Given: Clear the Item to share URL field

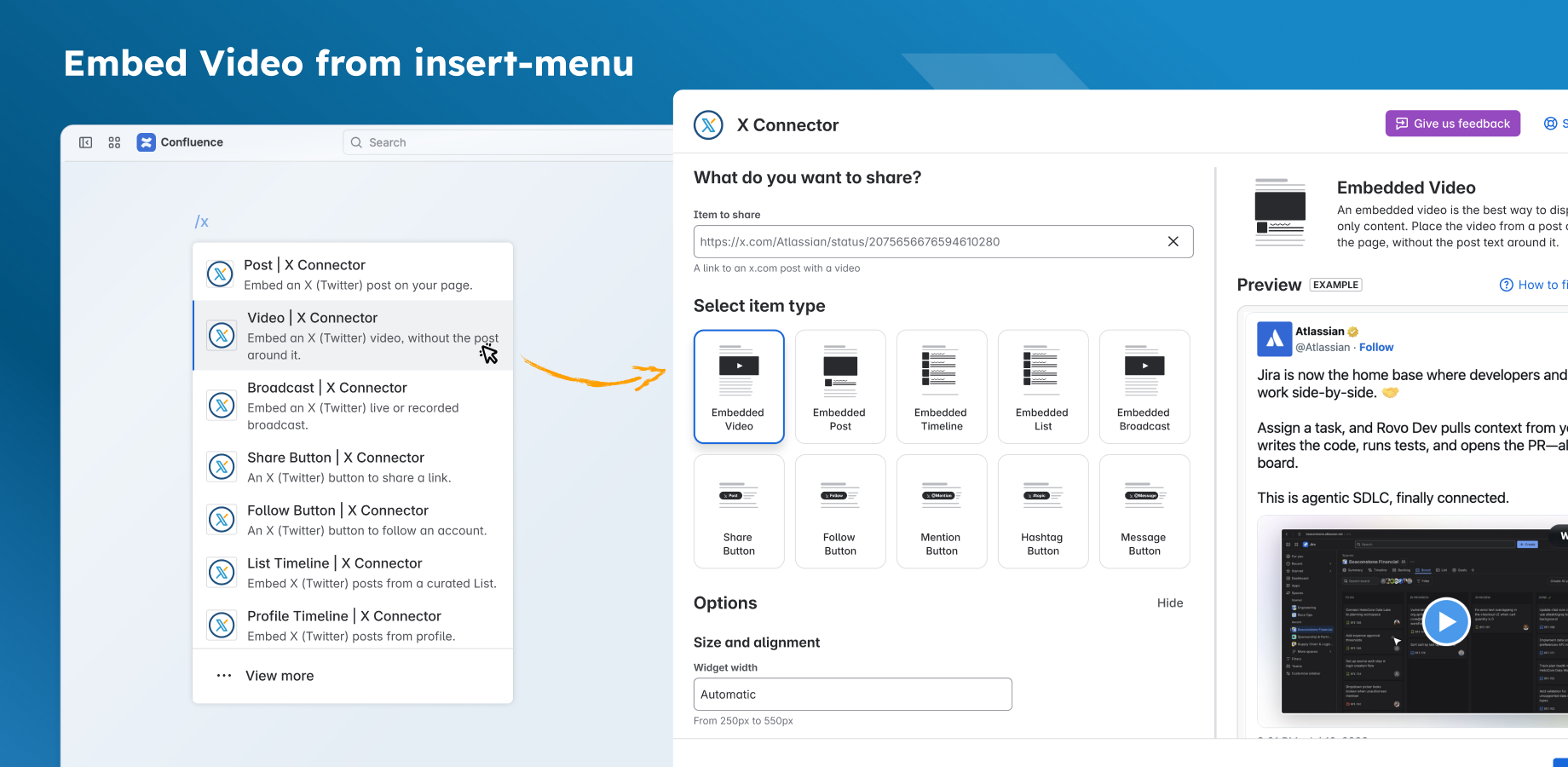Looking at the screenshot, I should coord(1173,241).
